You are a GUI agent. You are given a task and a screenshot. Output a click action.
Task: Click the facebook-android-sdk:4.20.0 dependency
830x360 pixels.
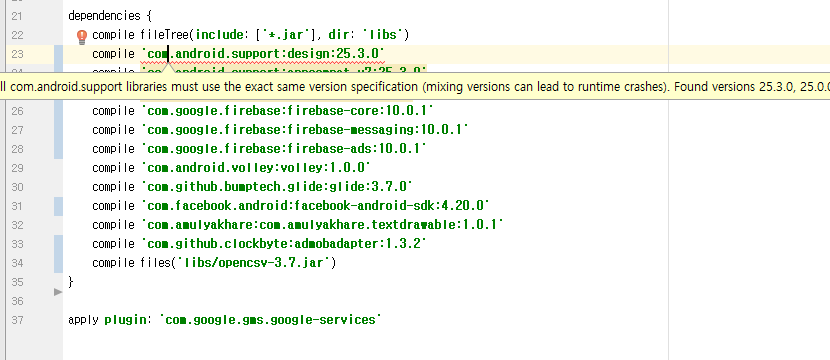tap(315, 205)
